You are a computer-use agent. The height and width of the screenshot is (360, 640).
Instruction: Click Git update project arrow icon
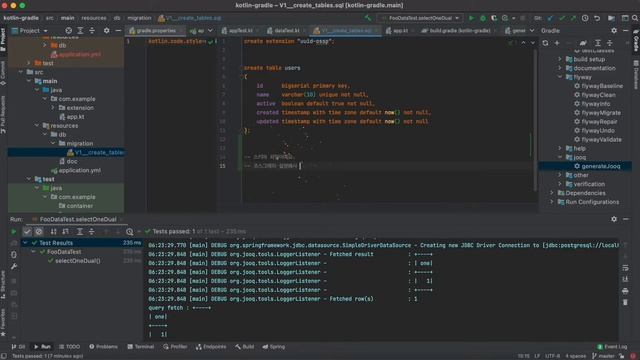point(551,18)
